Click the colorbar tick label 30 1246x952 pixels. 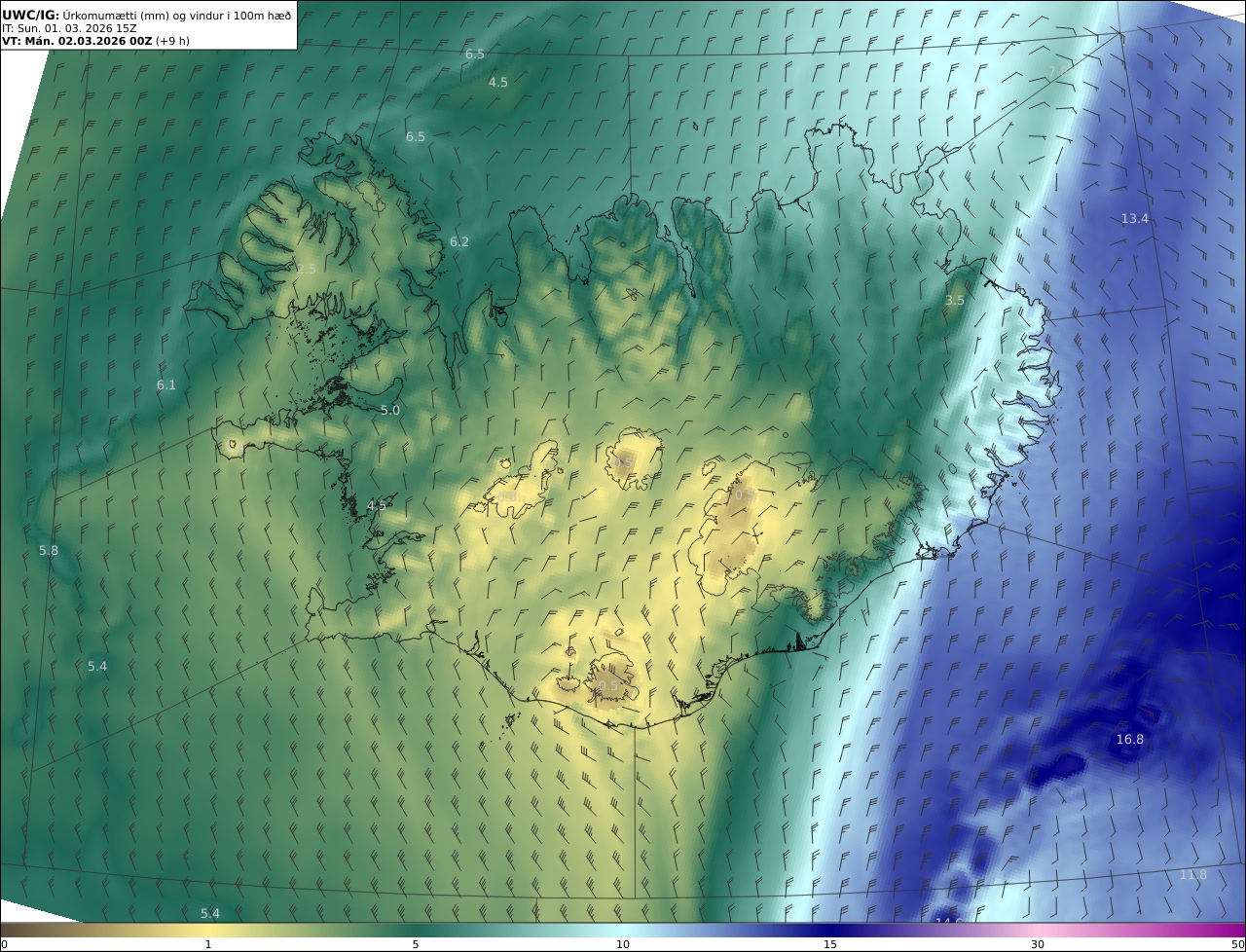(x=1038, y=944)
